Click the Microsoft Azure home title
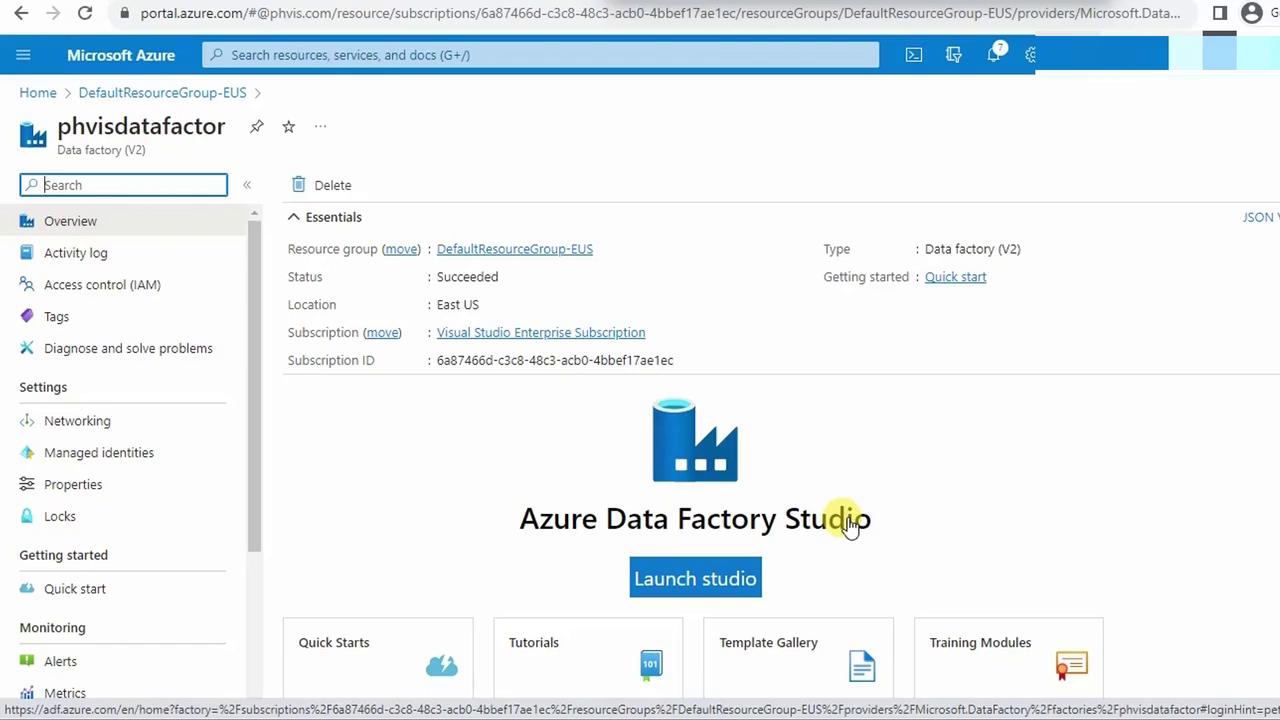Screen dimensions: 1280x720 (x=121, y=55)
